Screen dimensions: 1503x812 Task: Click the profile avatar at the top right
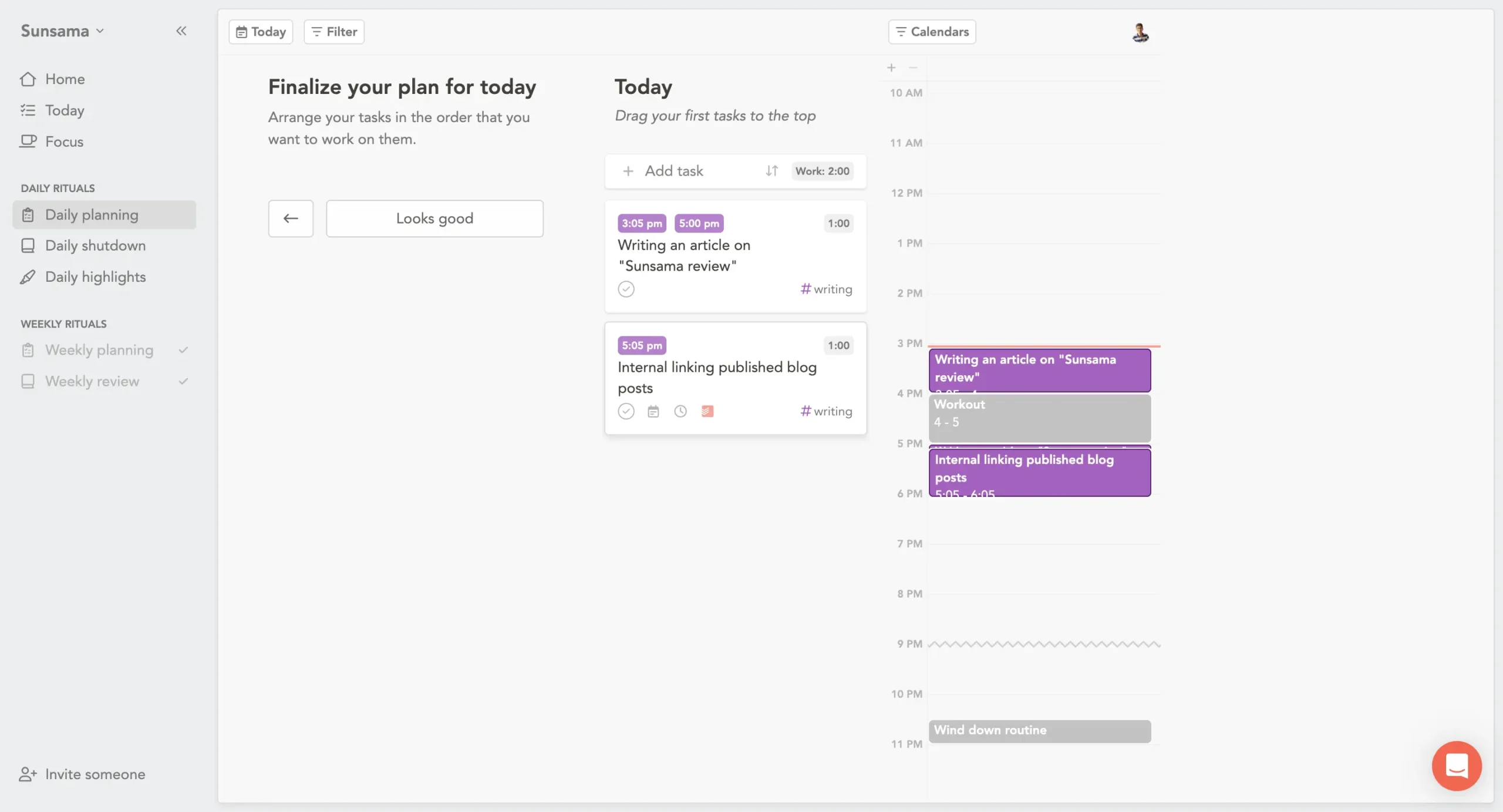tap(1140, 31)
